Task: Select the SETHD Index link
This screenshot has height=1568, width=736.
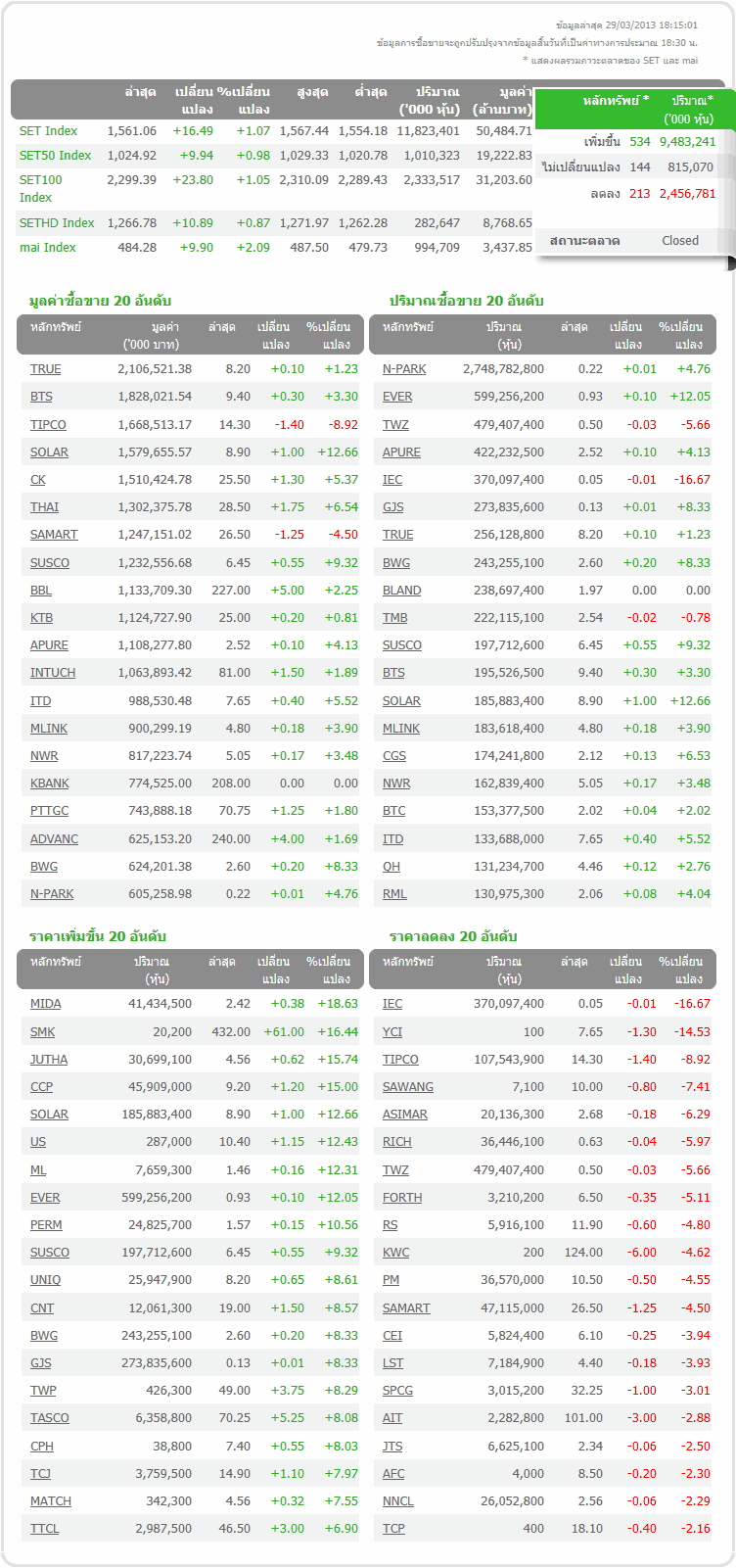Action: click(x=57, y=223)
